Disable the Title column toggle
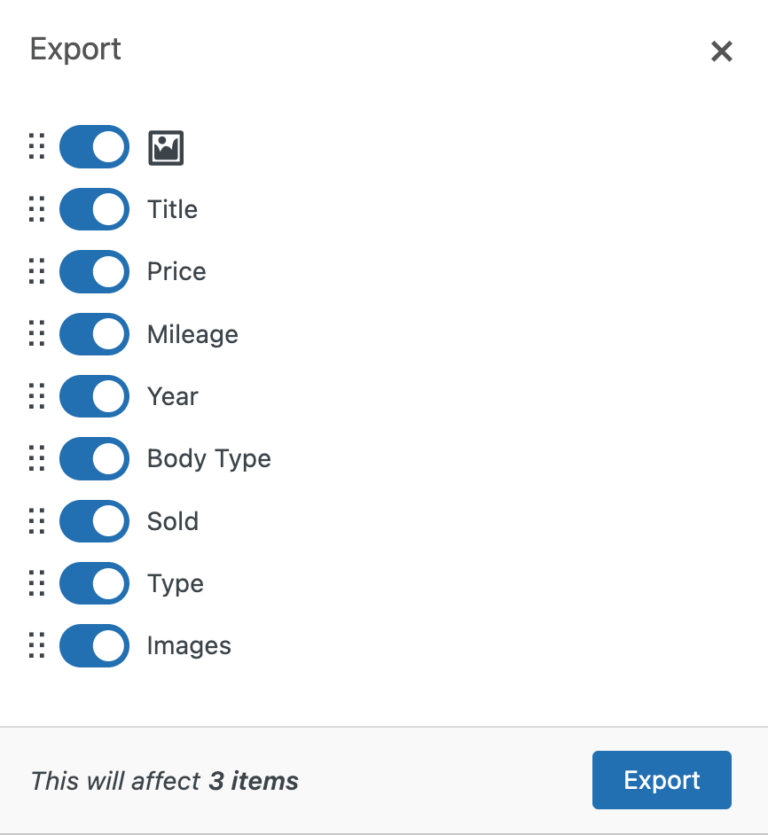 (x=94, y=209)
